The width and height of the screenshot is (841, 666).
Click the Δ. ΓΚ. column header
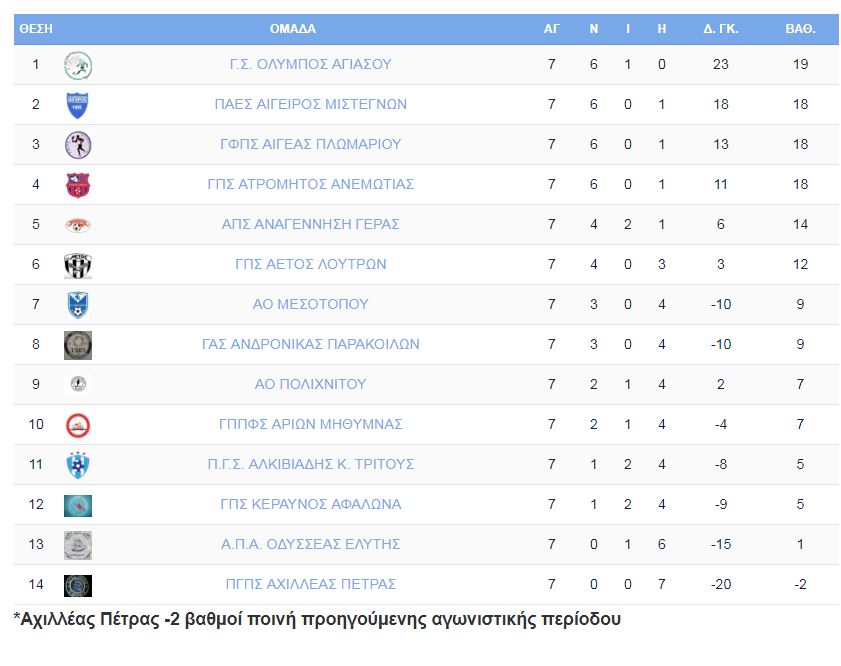click(721, 29)
